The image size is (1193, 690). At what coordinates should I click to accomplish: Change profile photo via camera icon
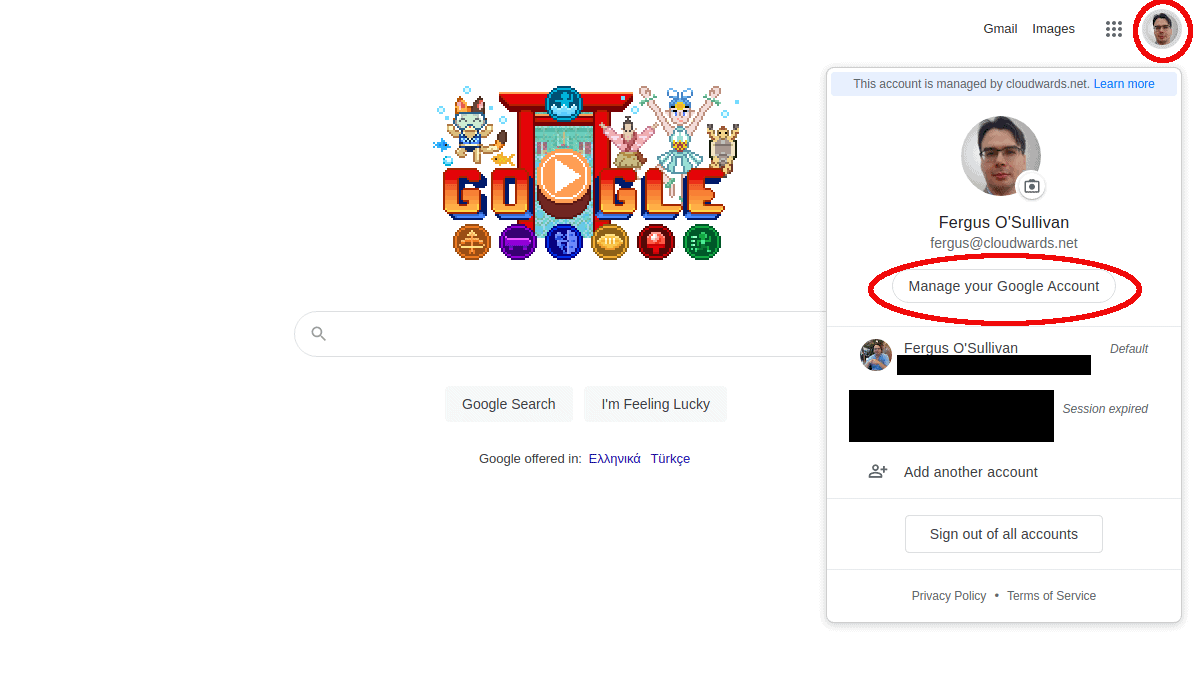(1032, 186)
